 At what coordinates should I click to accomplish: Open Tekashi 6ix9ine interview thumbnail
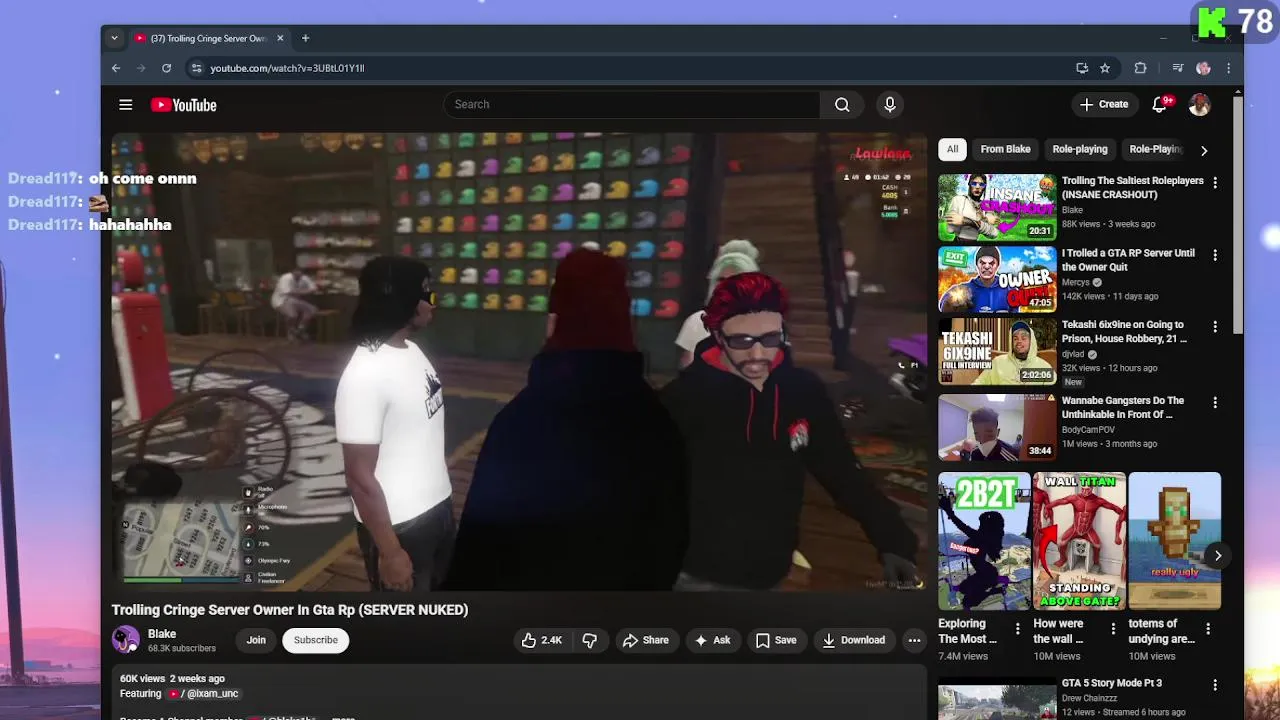(x=997, y=352)
